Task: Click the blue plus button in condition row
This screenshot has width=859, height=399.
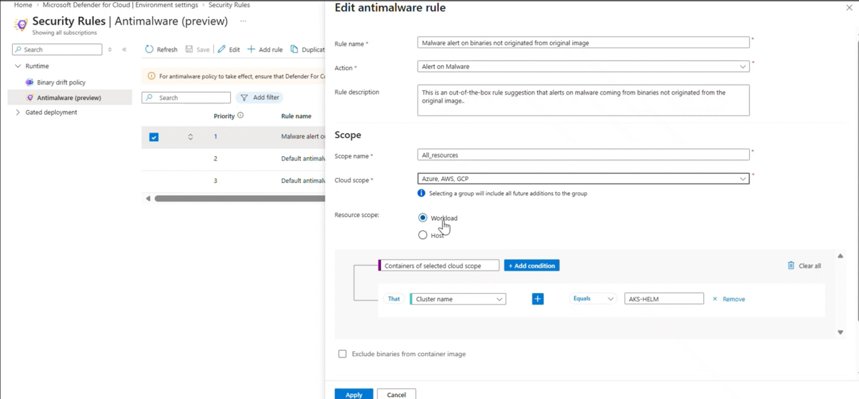Action: [538, 299]
